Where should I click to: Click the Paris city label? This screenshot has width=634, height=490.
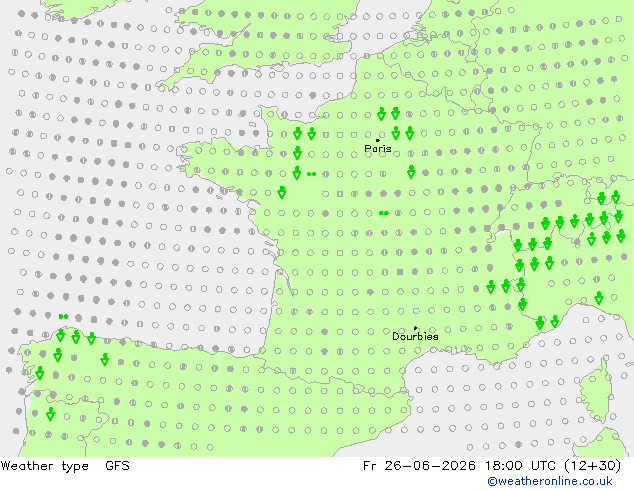pyautogui.click(x=378, y=148)
